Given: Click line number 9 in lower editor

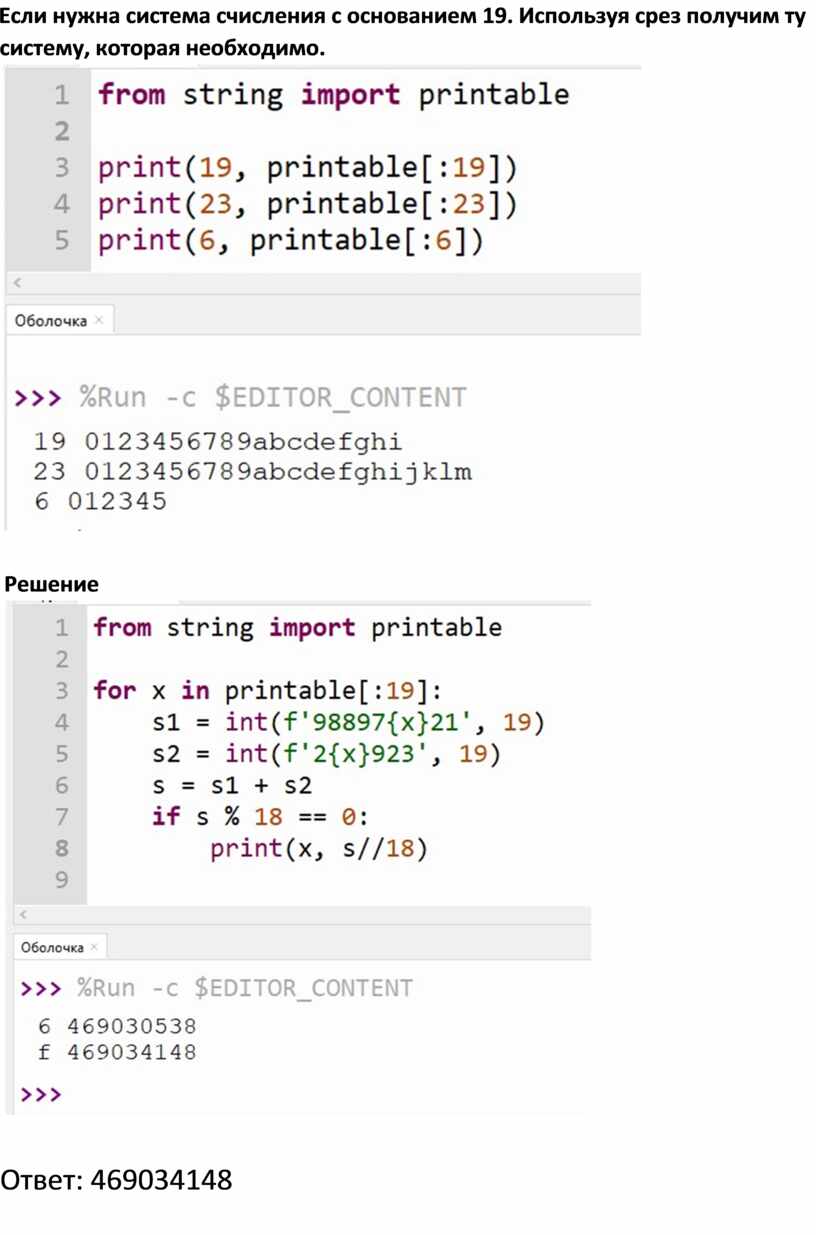Looking at the screenshot, I should 61,880.
